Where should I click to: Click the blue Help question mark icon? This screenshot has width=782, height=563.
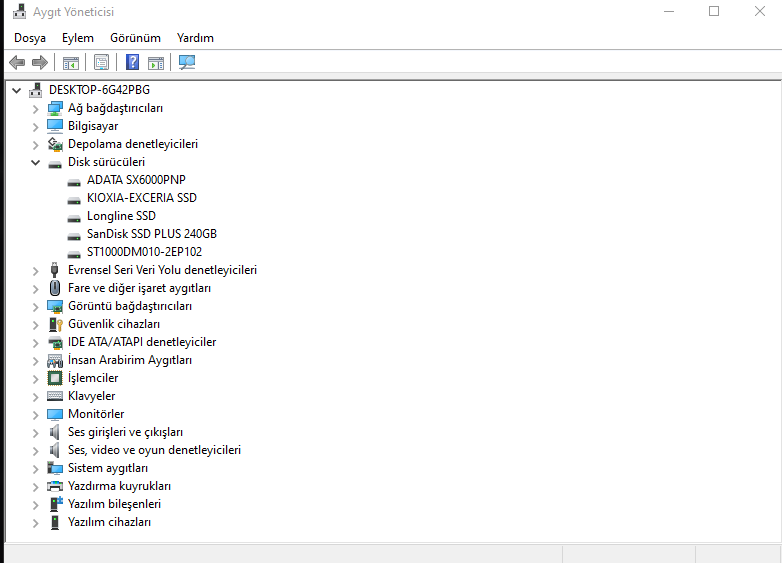[132, 62]
